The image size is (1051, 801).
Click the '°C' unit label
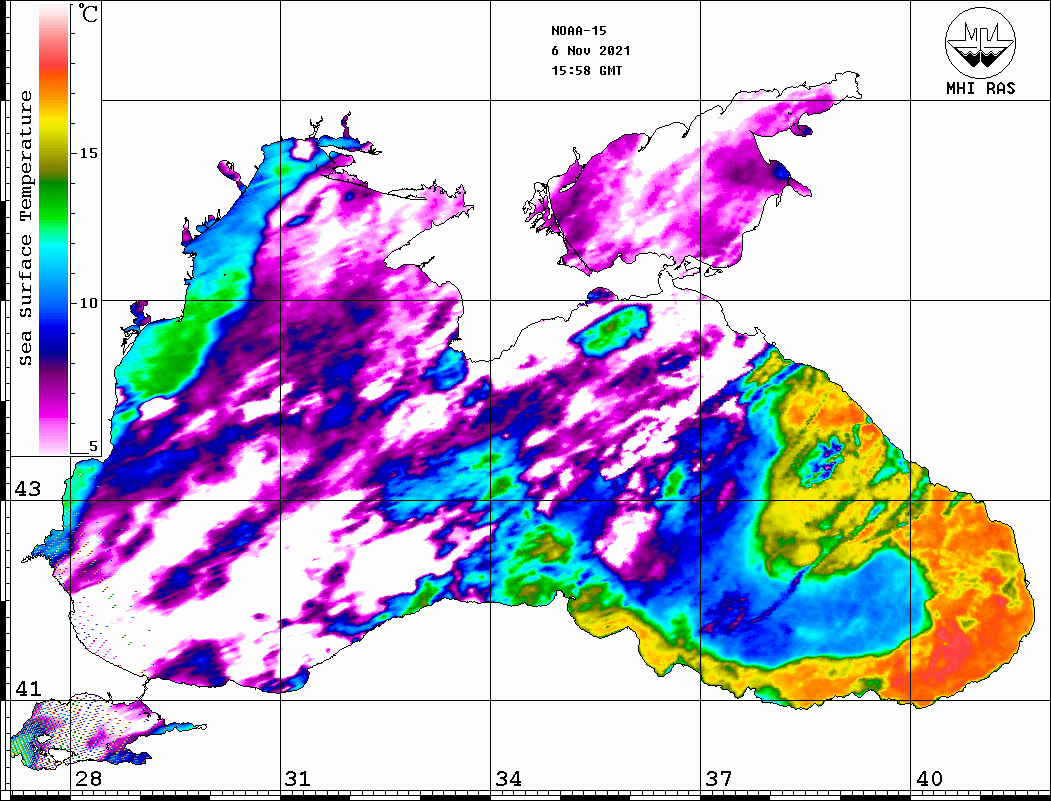(x=87, y=13)
